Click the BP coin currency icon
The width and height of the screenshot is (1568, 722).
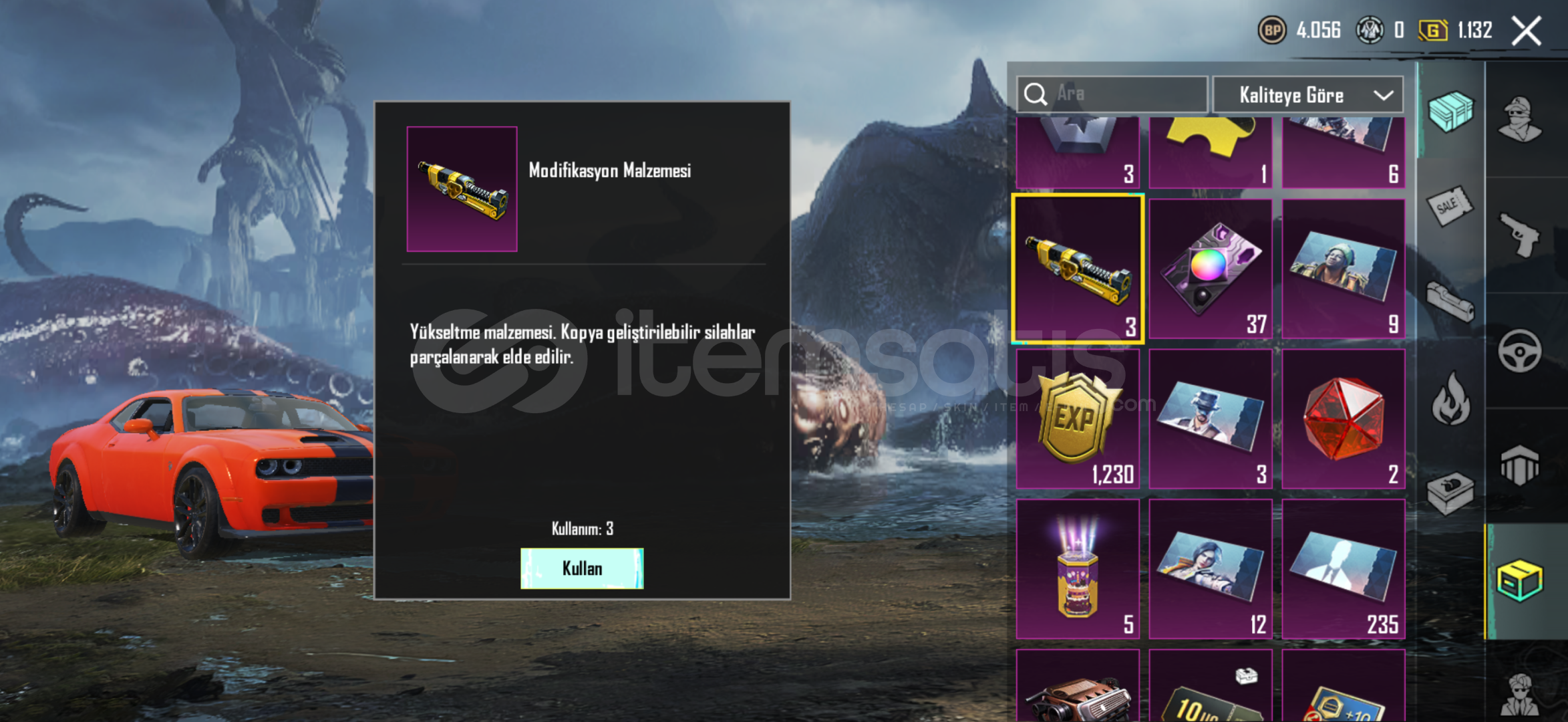1272,30
